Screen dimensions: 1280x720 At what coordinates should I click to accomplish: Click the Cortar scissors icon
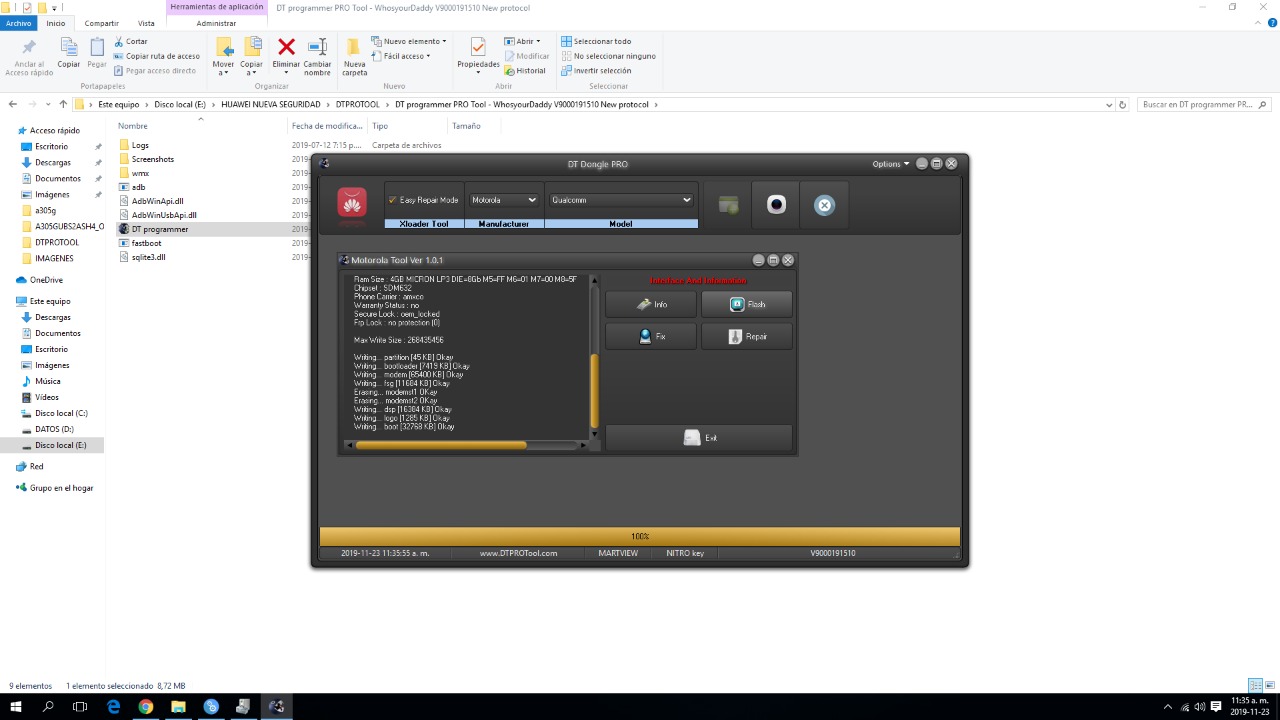119,42
